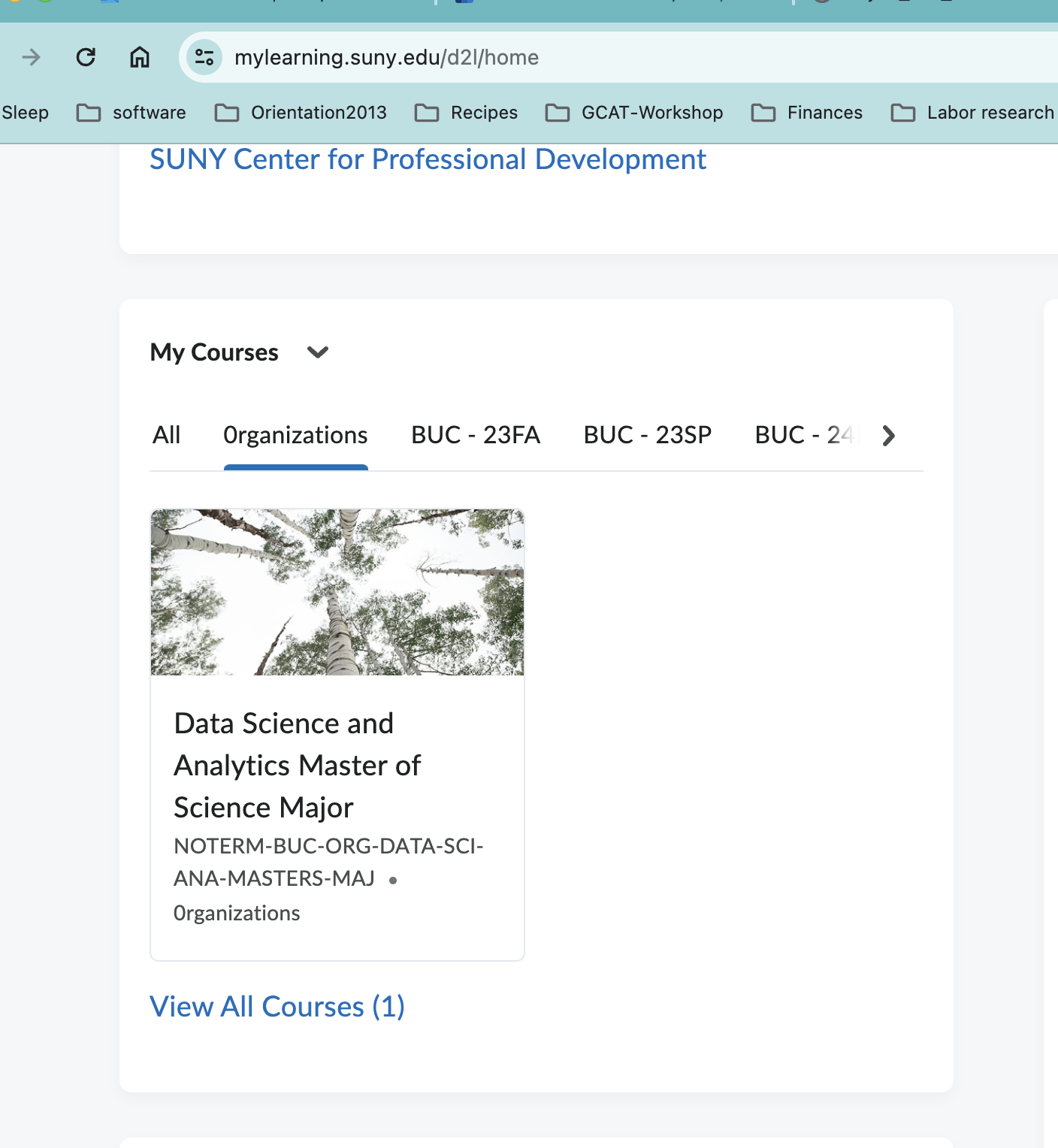
Task: Show more tabs with the right chevron
Action: coord(889,436)
